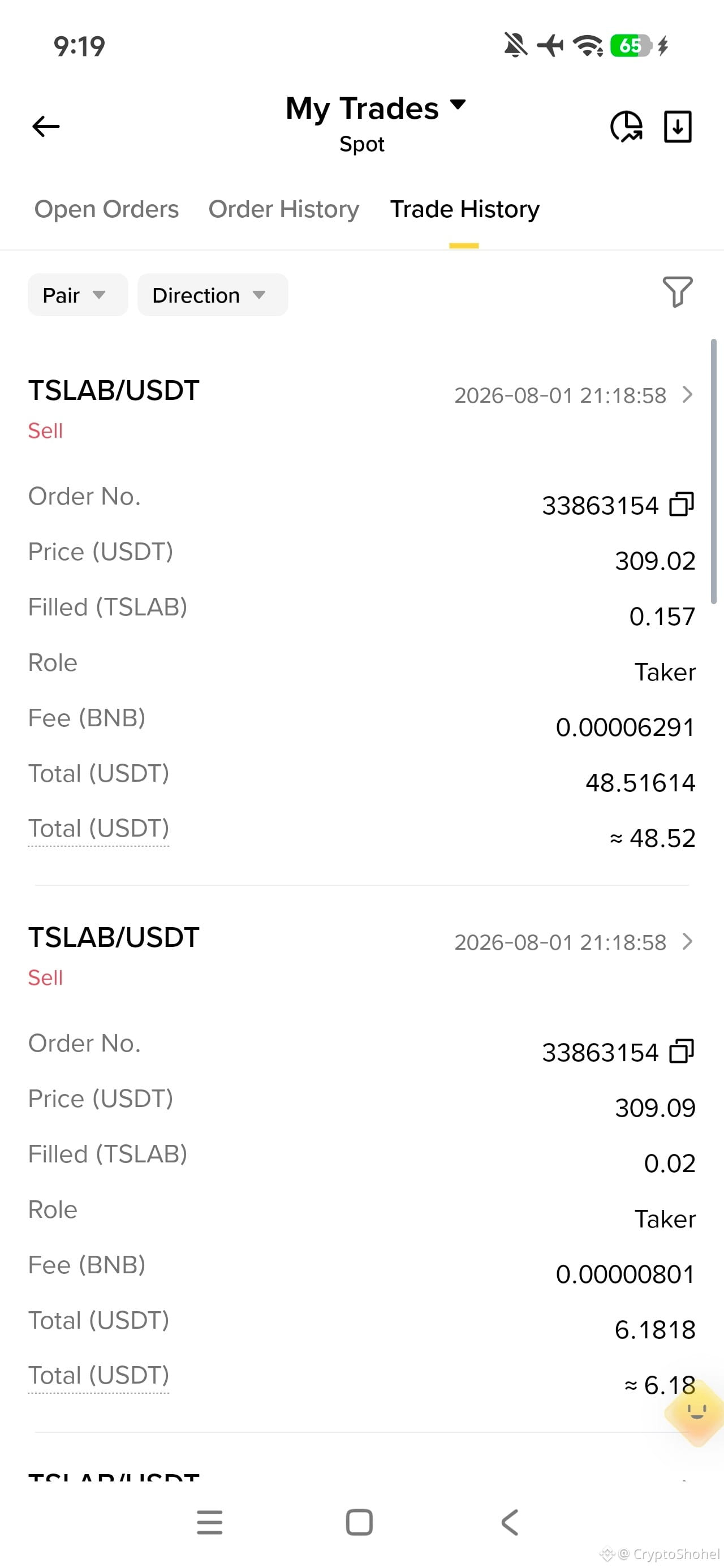This screenshot has height=1568, width=724.
Task: Tap the export download icon
Action: pyautogui.click(x=677, y=127)
